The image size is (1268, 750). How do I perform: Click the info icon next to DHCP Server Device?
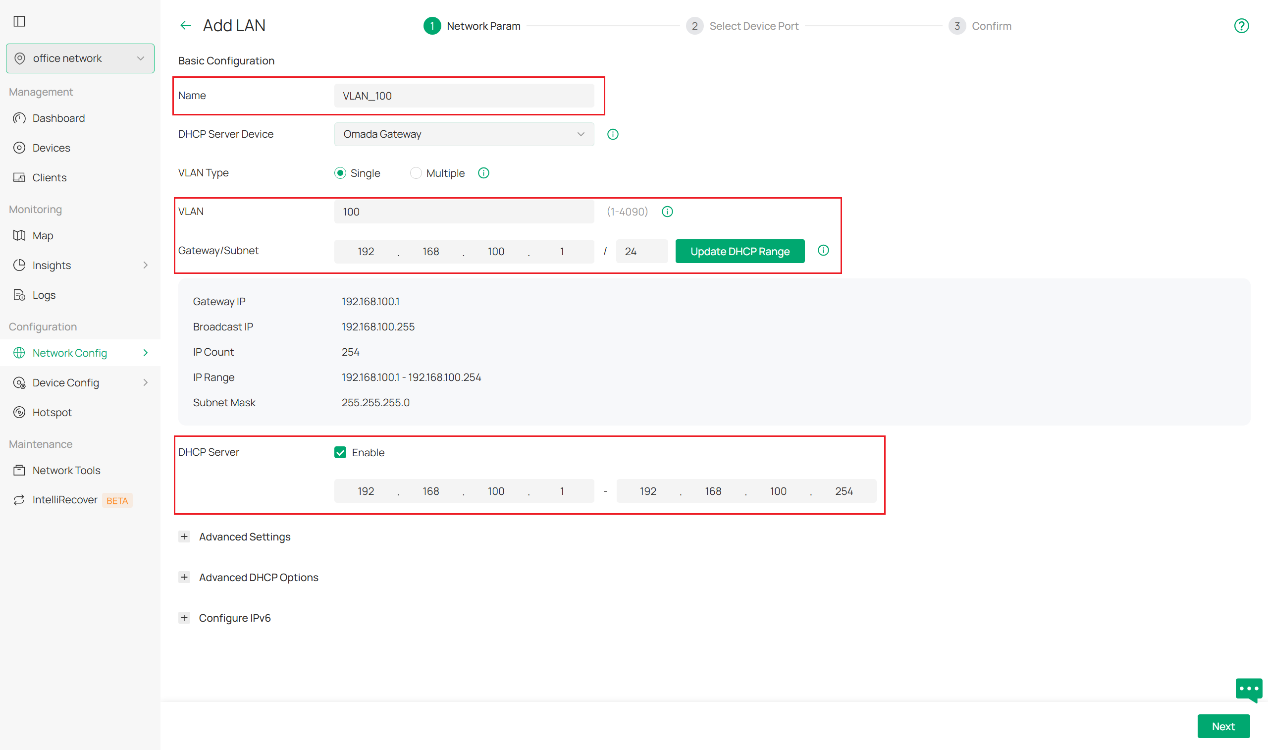point(613,134)
